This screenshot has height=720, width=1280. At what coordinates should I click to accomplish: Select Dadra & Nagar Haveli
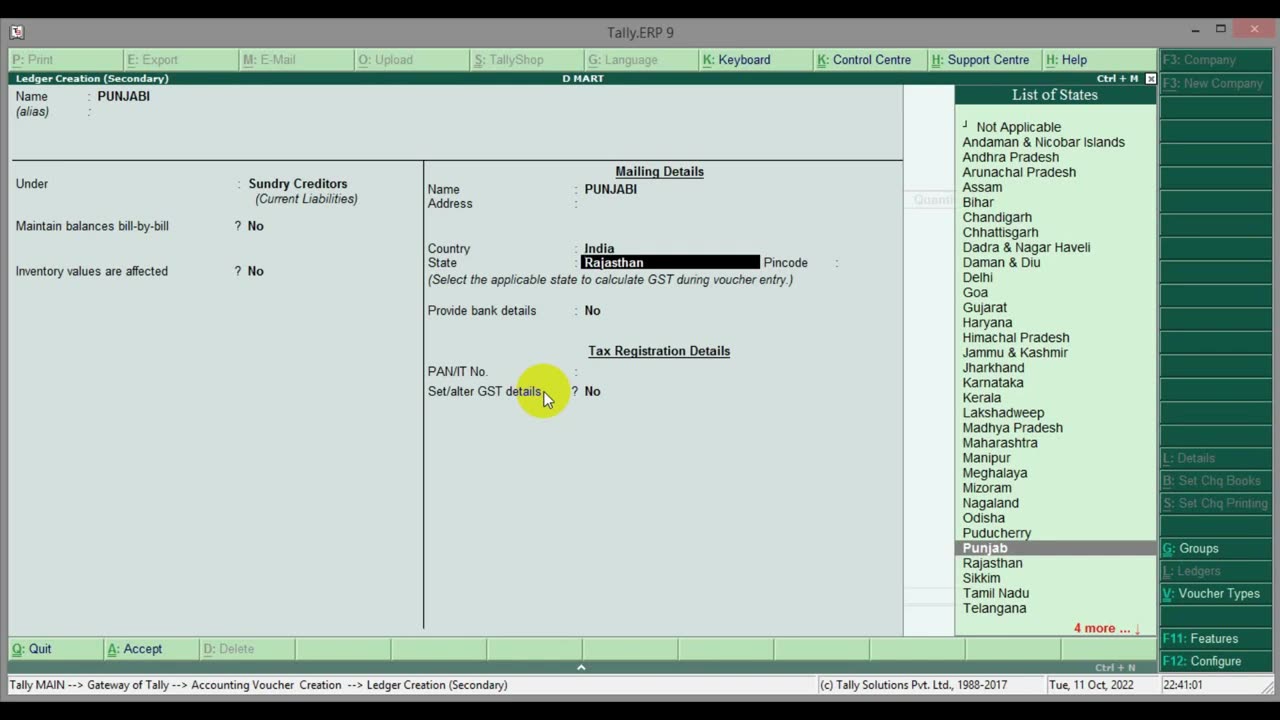(1026, 247)
